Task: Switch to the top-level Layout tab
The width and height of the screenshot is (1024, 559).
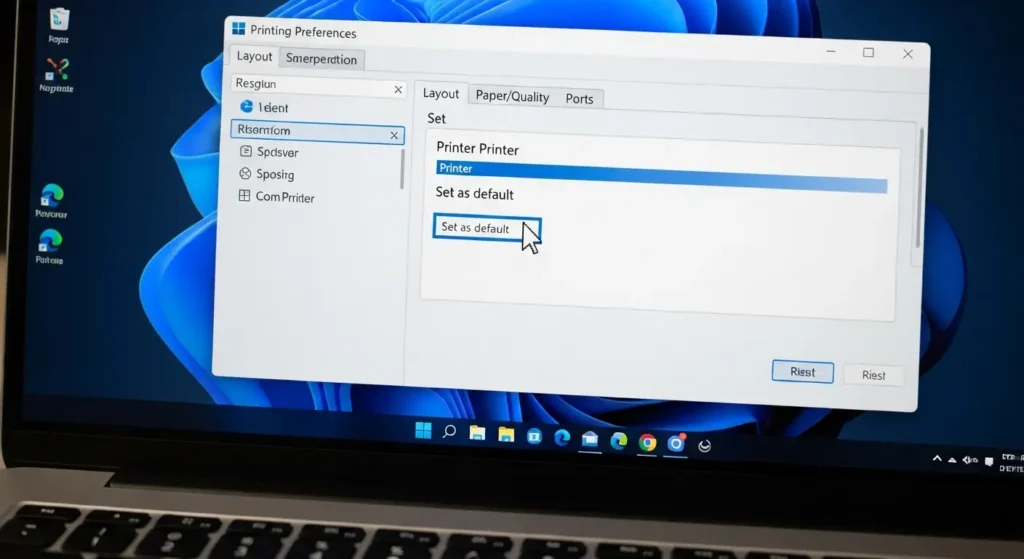Action: (x=254, y=56)
